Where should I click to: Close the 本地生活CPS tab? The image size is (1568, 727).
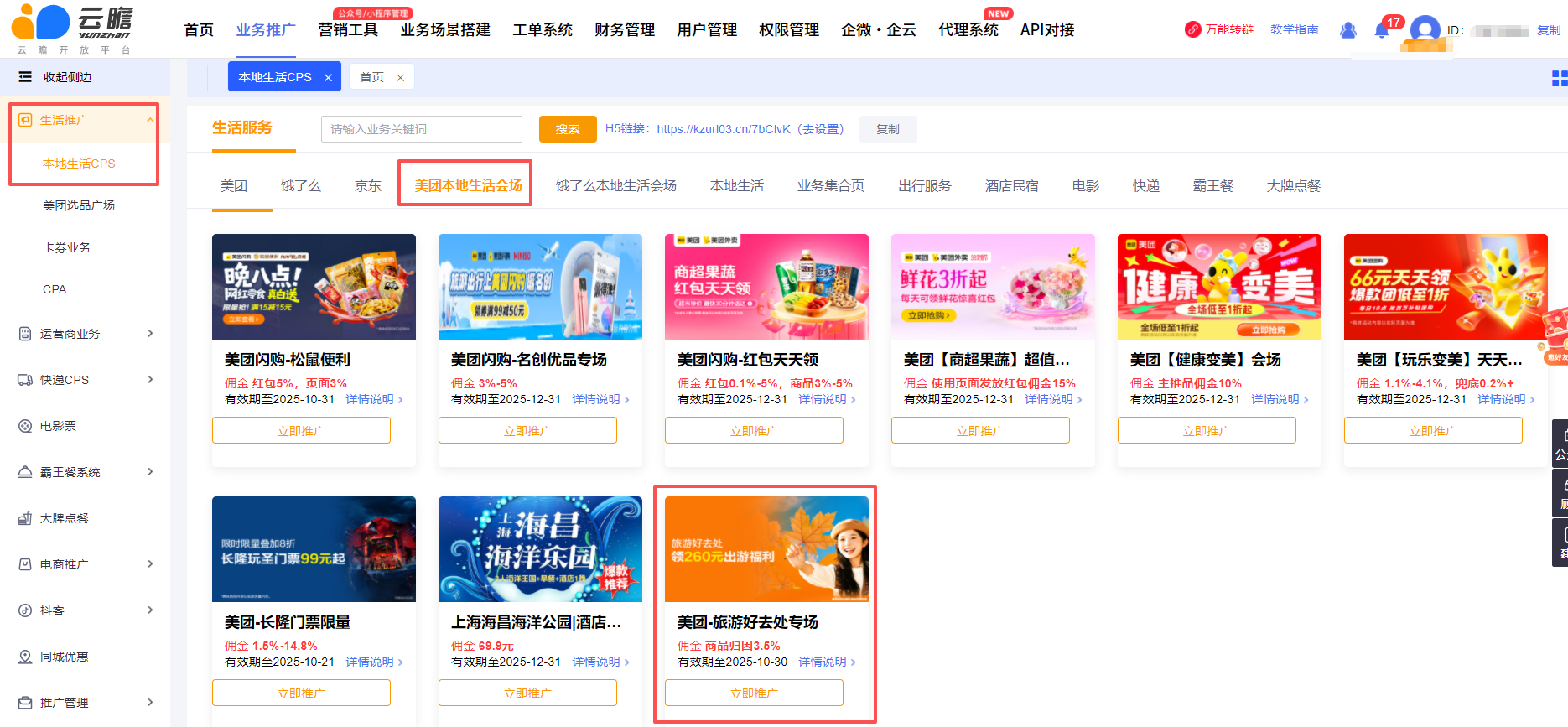[328, 78]
